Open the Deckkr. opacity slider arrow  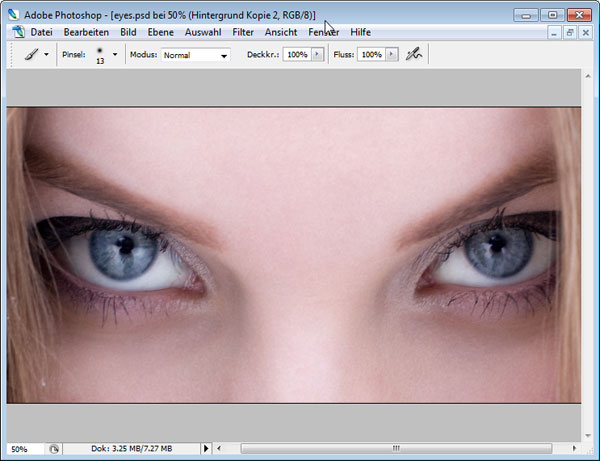318,55
